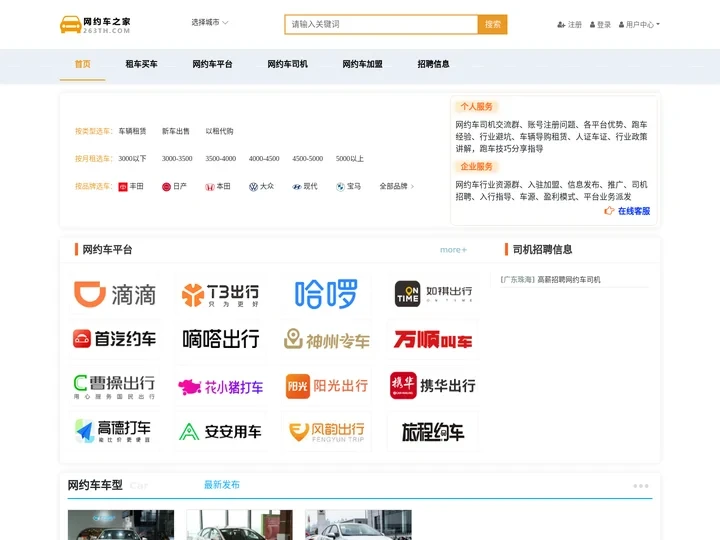The width and height of the screenshot is (720, 540).
Task: Filter monthly rent 3500-4000
Action: pyautogui.click(x=220, y=159)
